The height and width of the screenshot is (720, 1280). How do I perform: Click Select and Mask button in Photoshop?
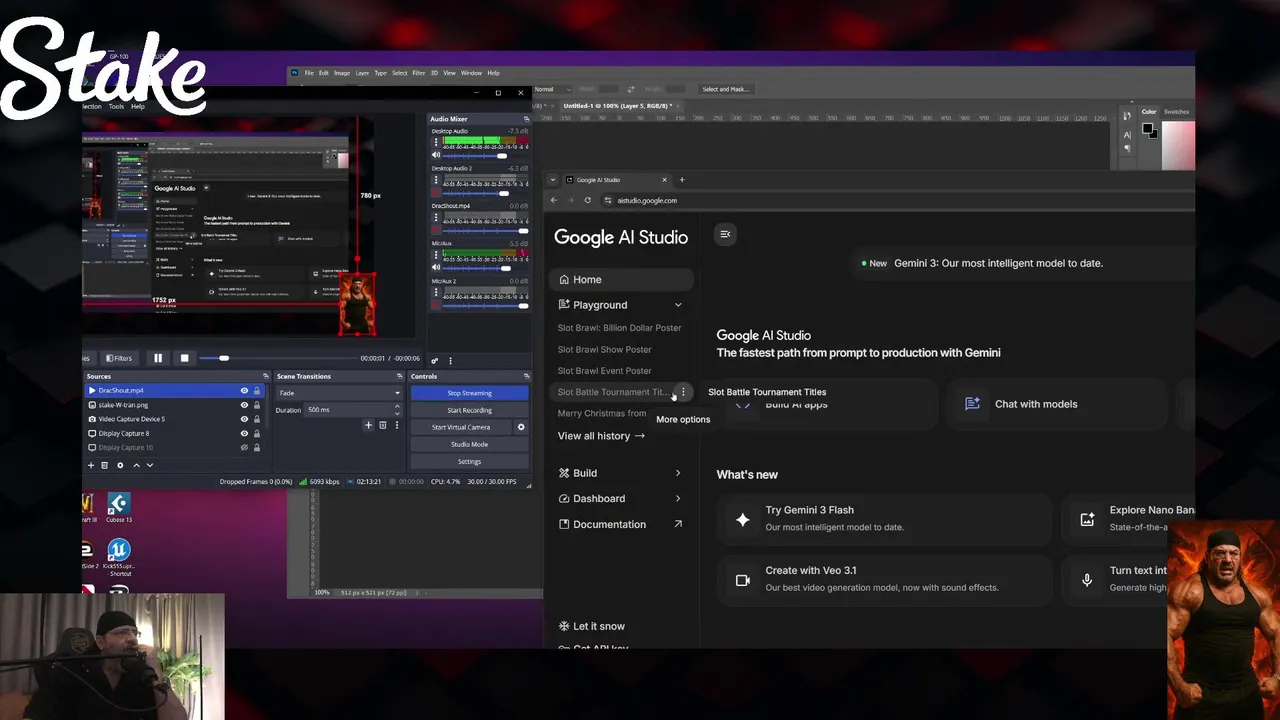click(725, 89)
